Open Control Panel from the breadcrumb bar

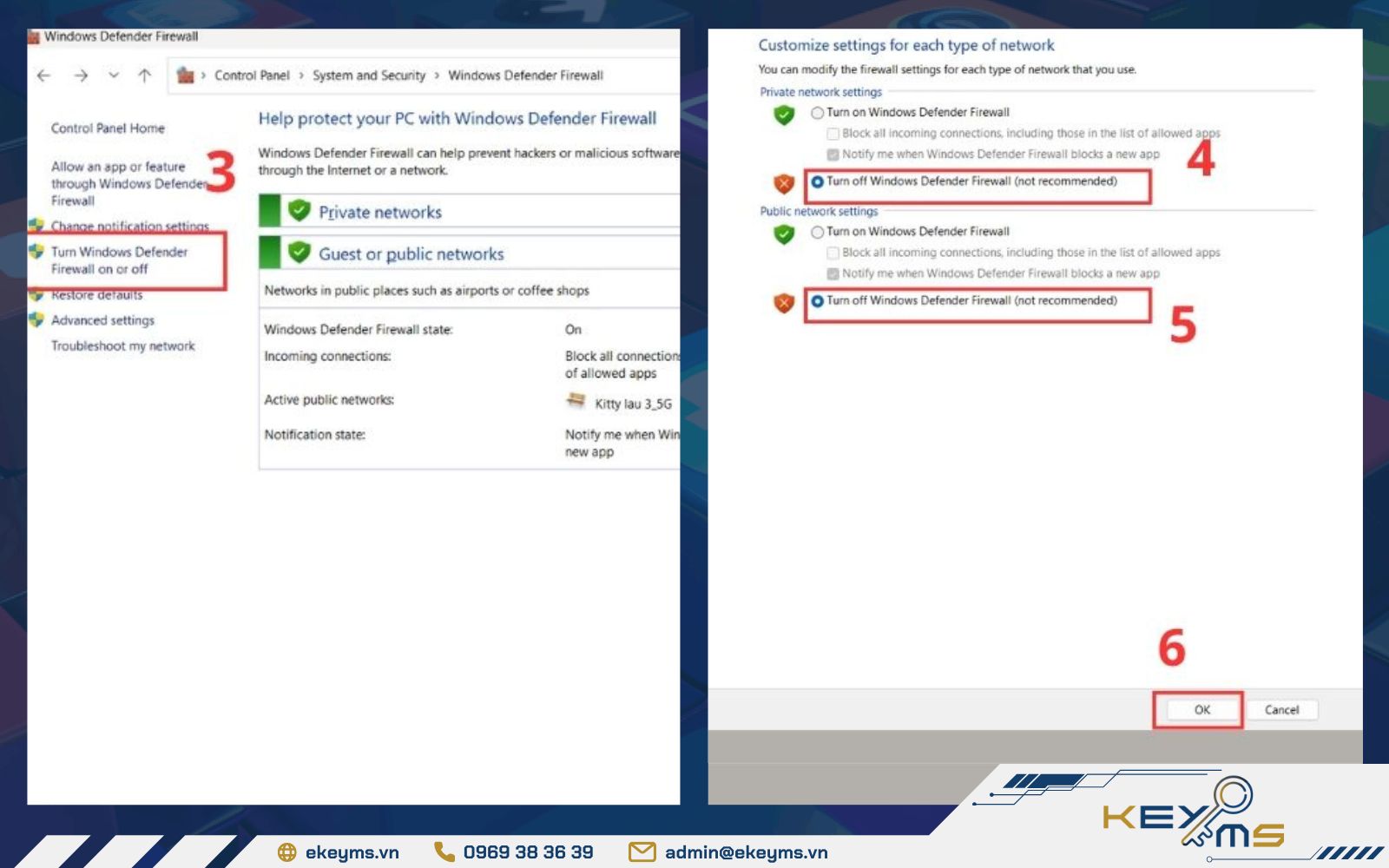click(x=250, y=76)
